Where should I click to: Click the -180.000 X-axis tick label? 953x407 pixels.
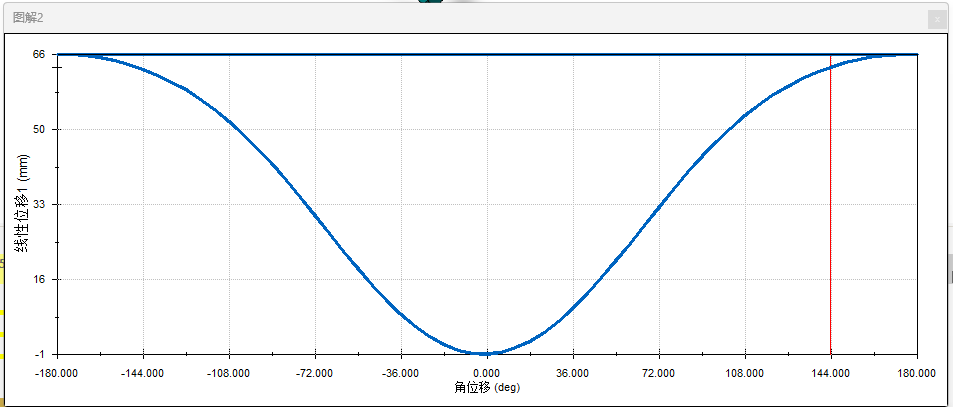click(x=57, y=372)
